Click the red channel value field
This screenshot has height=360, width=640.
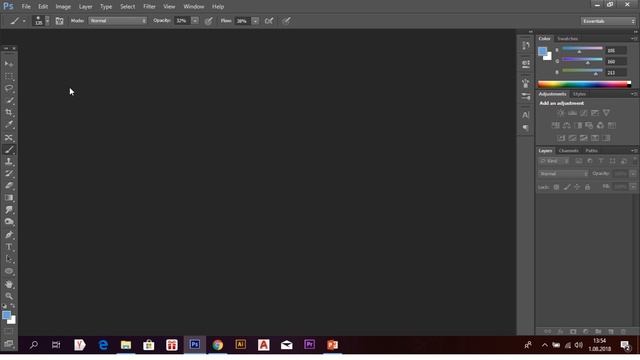616,51
